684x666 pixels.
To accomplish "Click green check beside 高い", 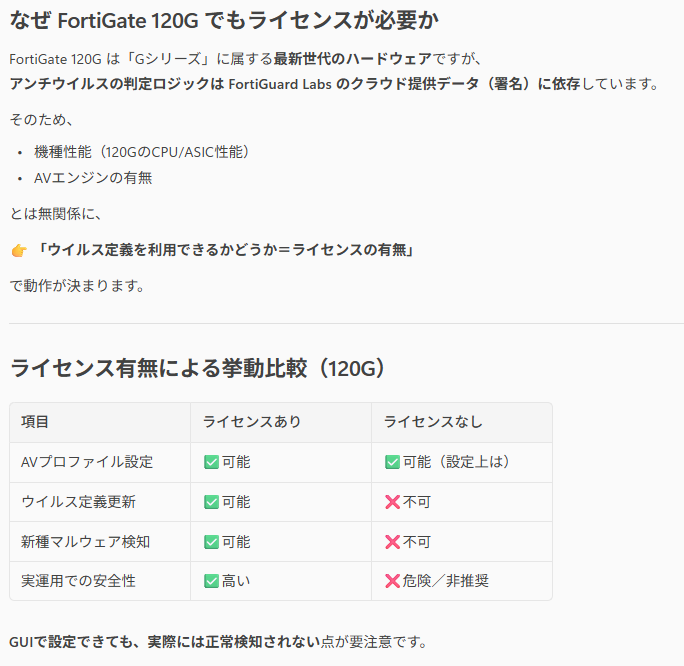I will 211,581.
